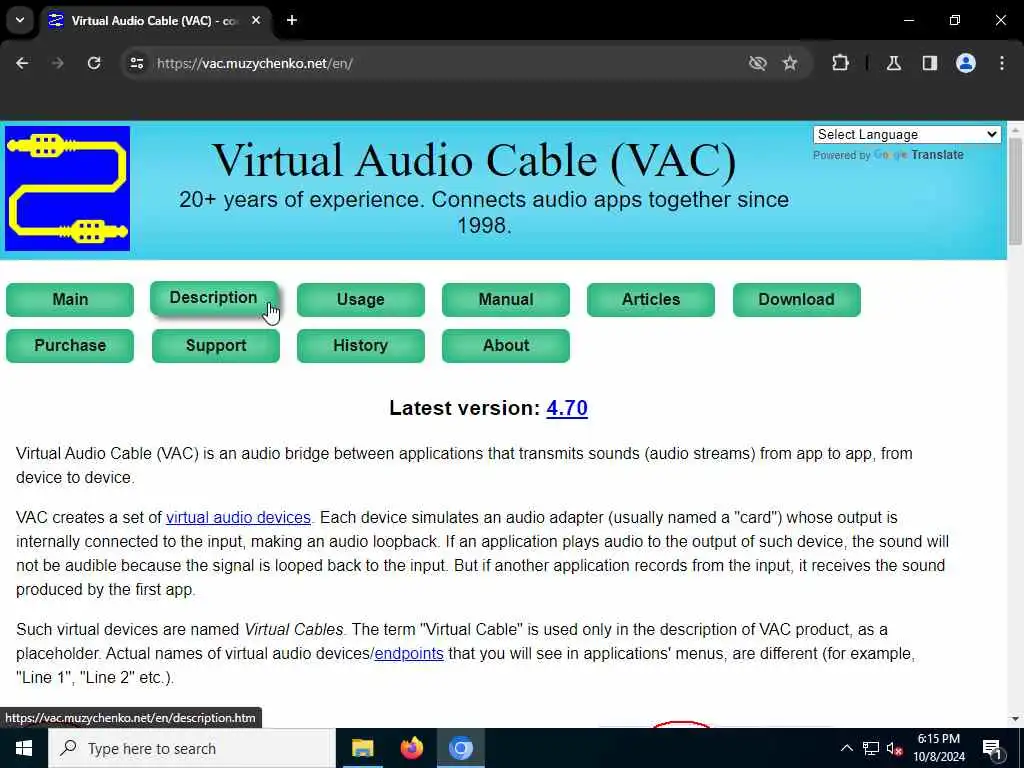
Task: Click the page vertical scrollbar thumb
Action: [x=1015, y=191]
